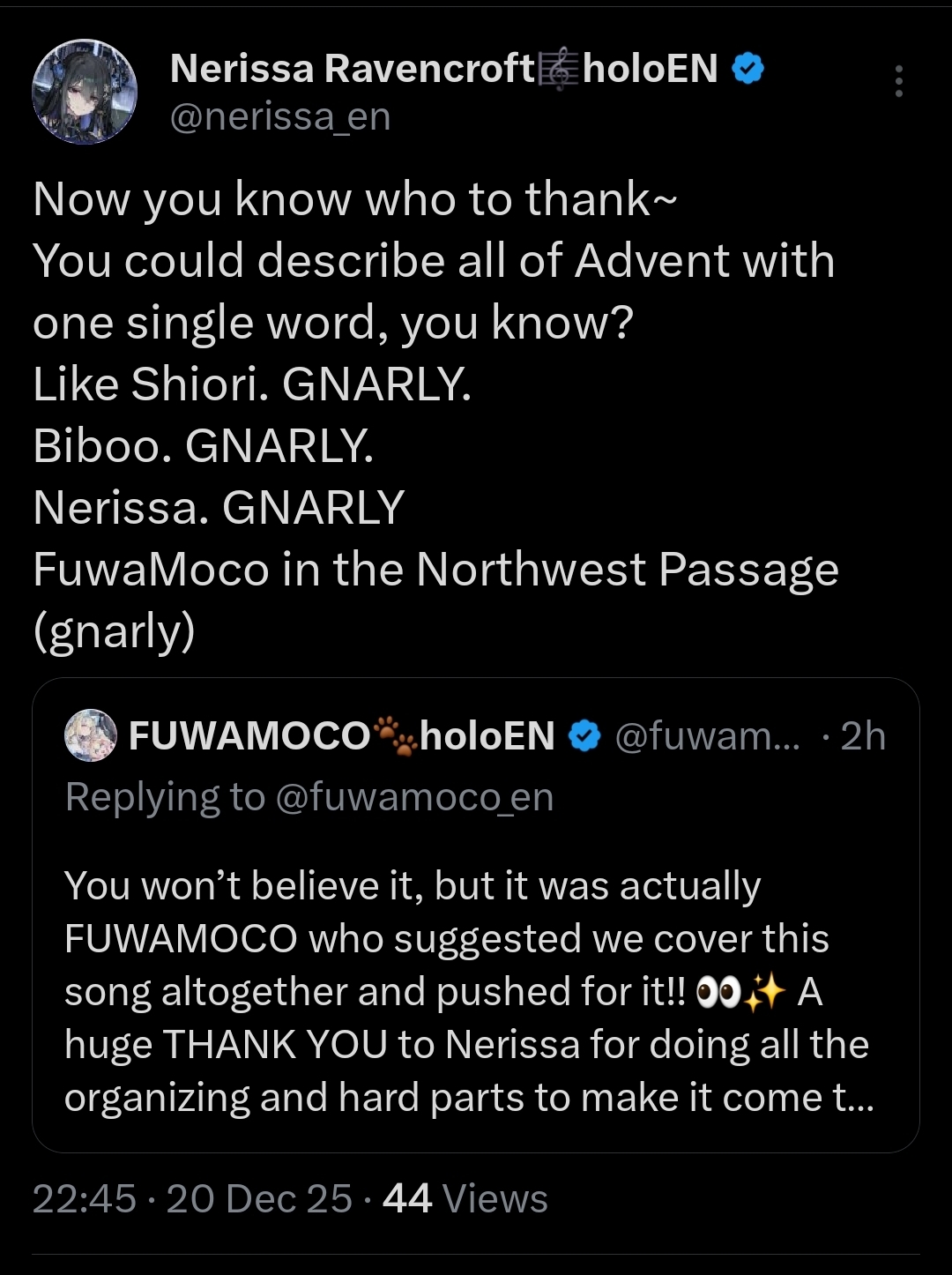This screenshot has width=952, height=1275.
Task: Click the blue verified badge beside holoEN
Action: click(x=747, y=69)
